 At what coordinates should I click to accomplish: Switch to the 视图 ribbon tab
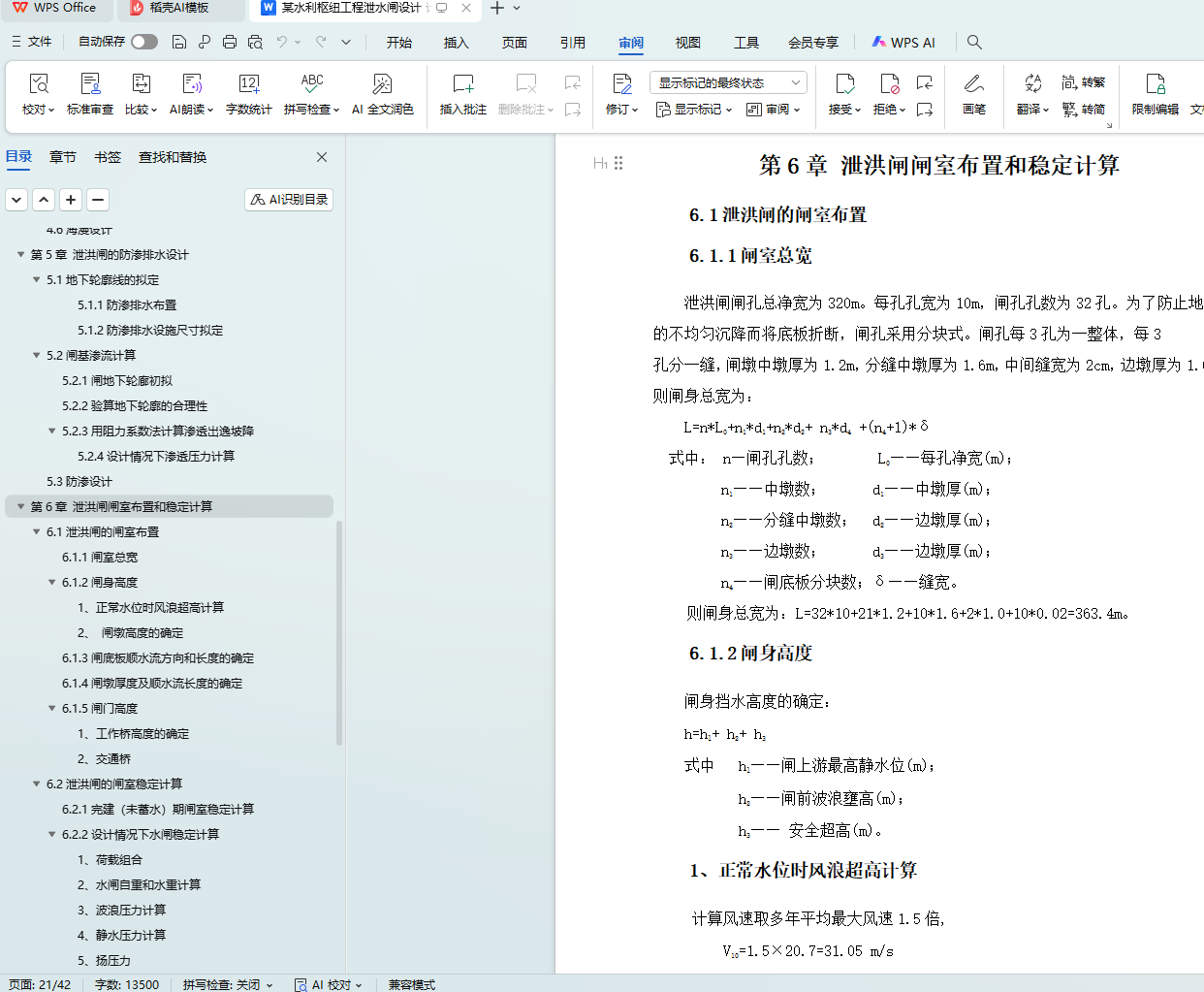[687, 43]
